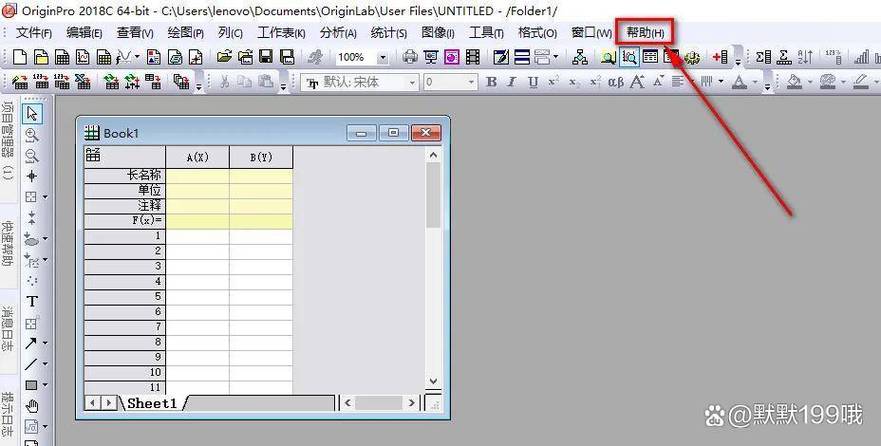The height and width of the screenshot is (446, 881).
Task: Switch to the Sheet1 tab
Action: click(x=152, y=403)
